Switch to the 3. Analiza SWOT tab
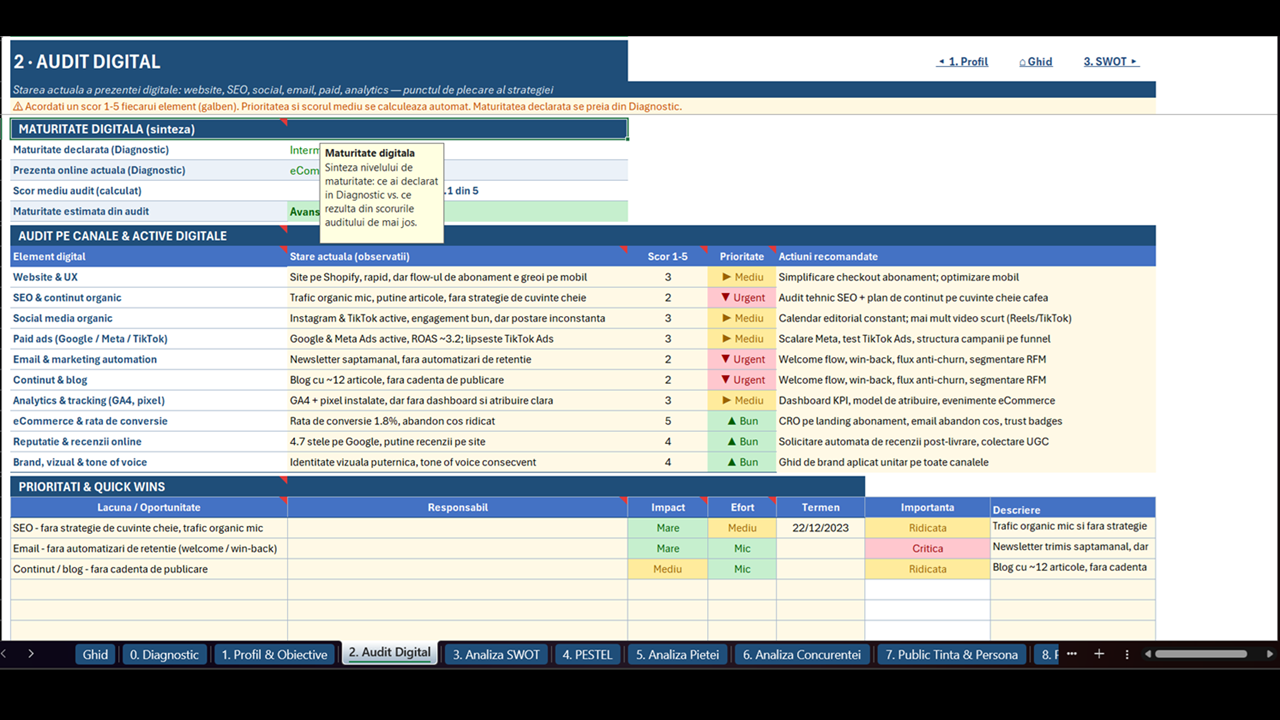The image size is (1280, 720). (x=496, y=655)
